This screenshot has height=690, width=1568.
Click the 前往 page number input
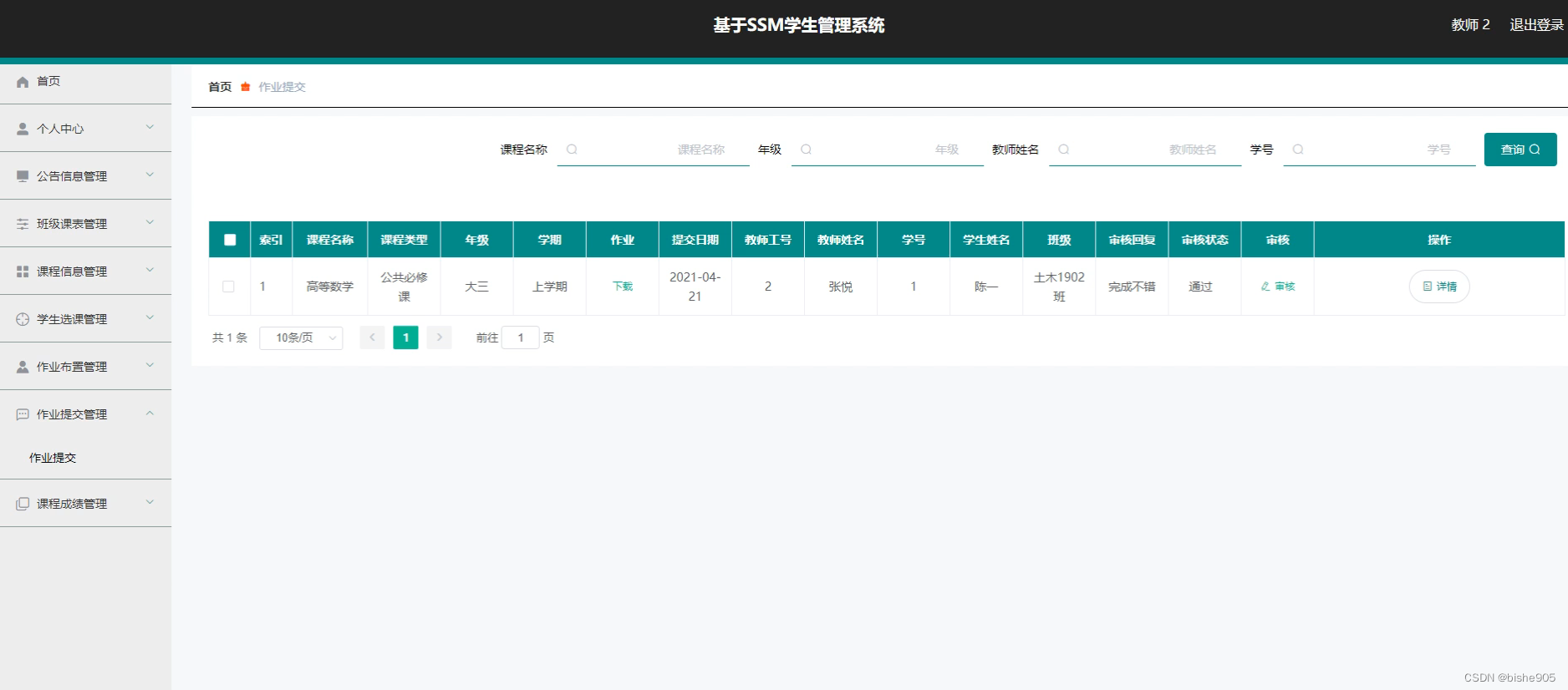coord(521,337)
